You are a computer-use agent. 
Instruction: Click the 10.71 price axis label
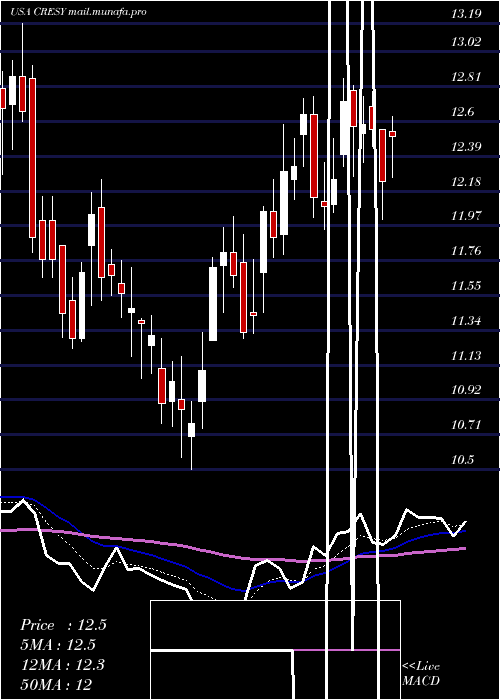tap(466, 425)
